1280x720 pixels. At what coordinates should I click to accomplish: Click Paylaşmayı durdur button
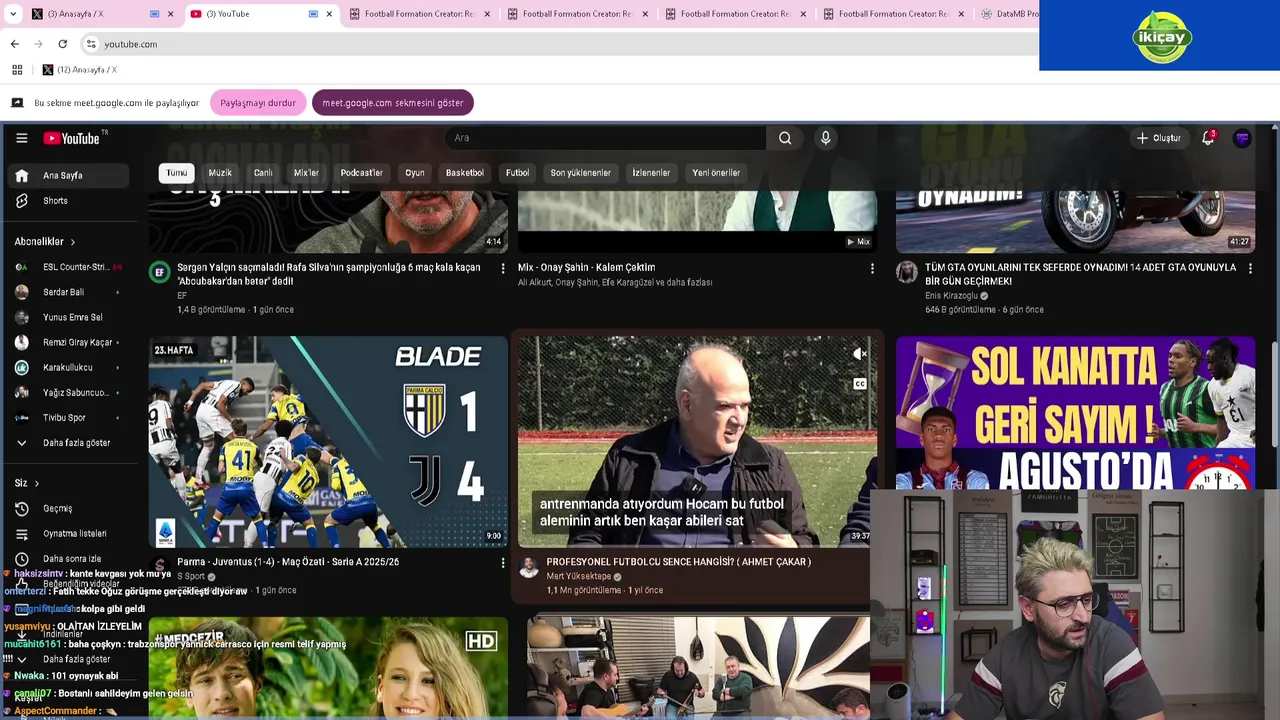tap(258, 103)
